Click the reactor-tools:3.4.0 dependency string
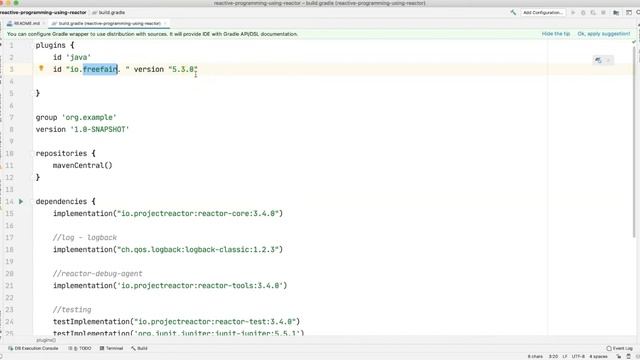The height and width of the screenshot is (360, 640). (200, 285)
